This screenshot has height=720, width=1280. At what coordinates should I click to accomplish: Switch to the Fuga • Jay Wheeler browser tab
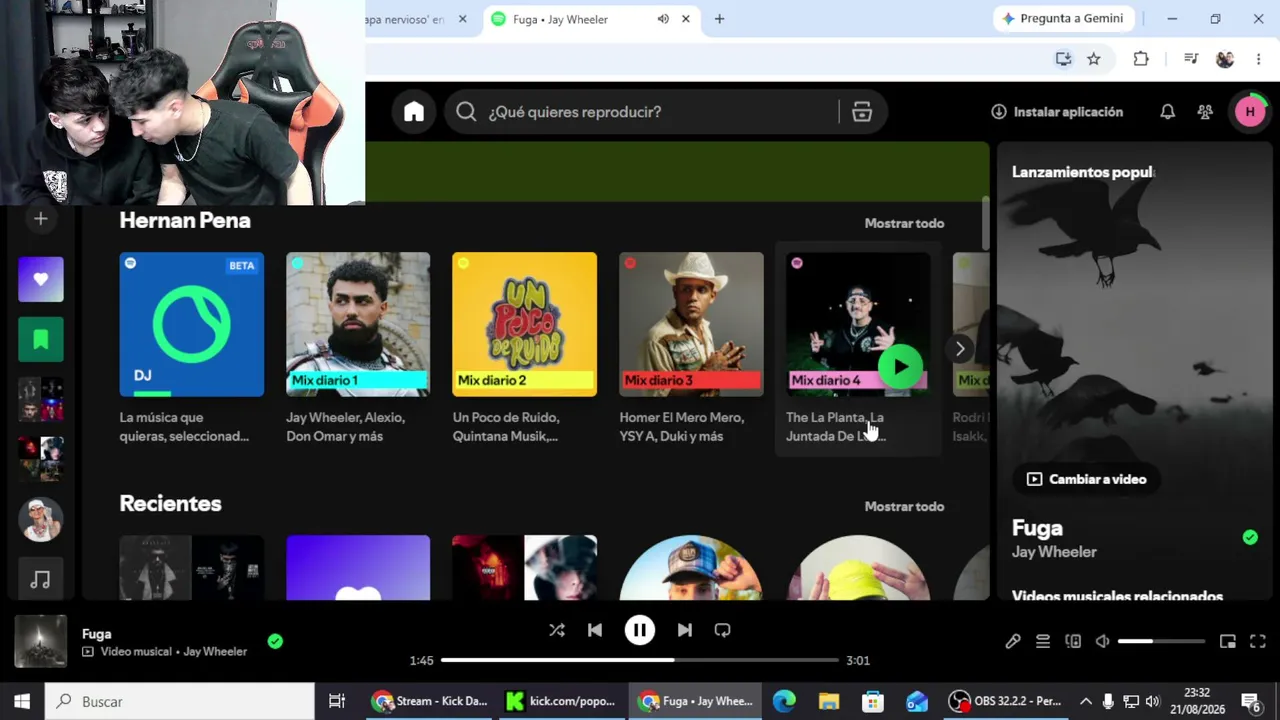click(592, 19)
